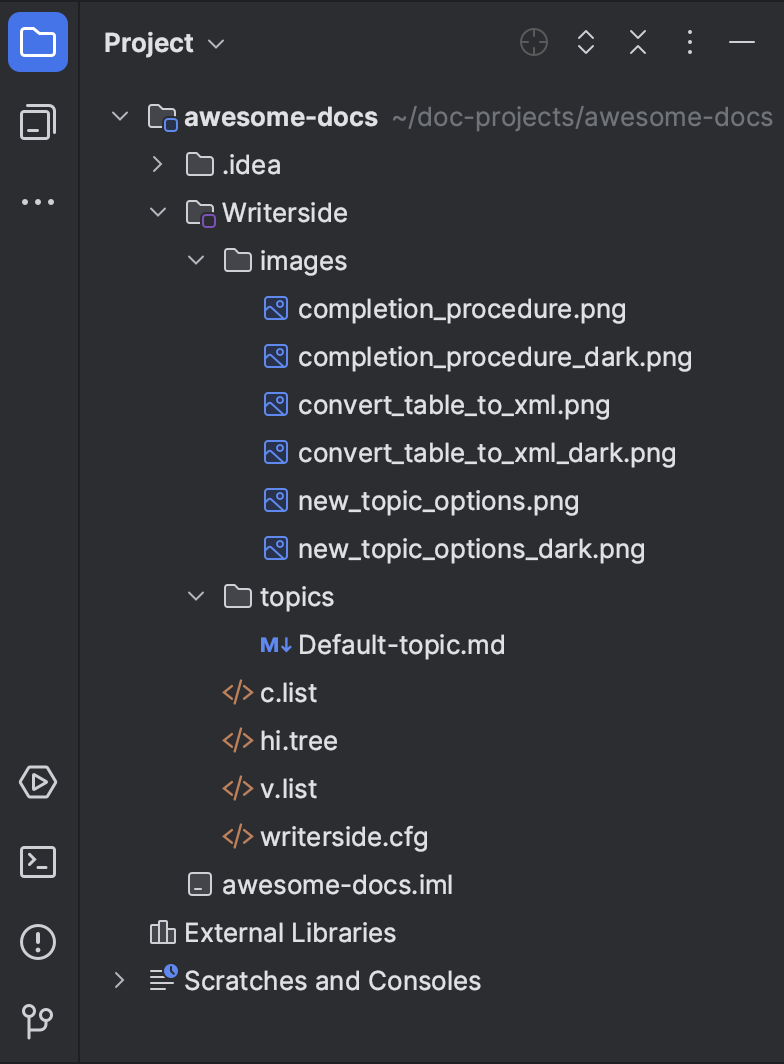Viewport: 784px width, 1064px height.
Task: Select Opened File in the project tree
Action: [x=533, y=42]
